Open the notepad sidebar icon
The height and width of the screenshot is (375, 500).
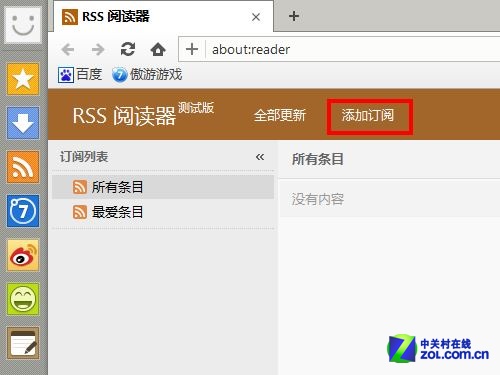click(x=23, y=343)
